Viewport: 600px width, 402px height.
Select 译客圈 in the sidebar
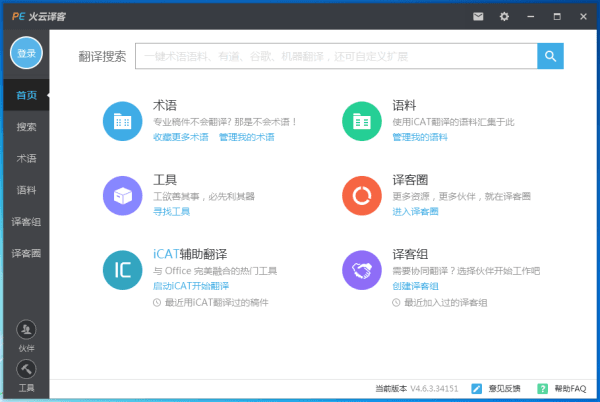point(26,253)
